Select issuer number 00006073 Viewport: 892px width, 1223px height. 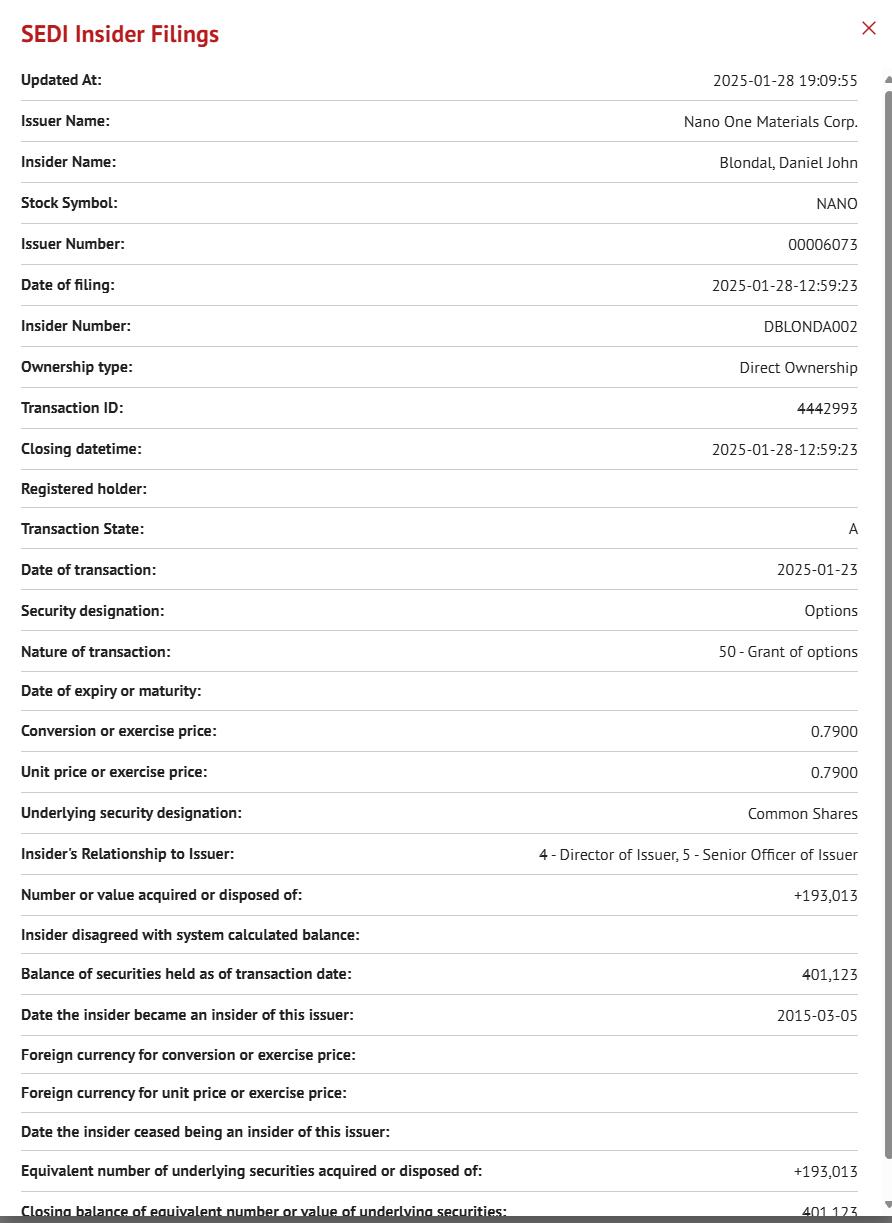point(822,245)
